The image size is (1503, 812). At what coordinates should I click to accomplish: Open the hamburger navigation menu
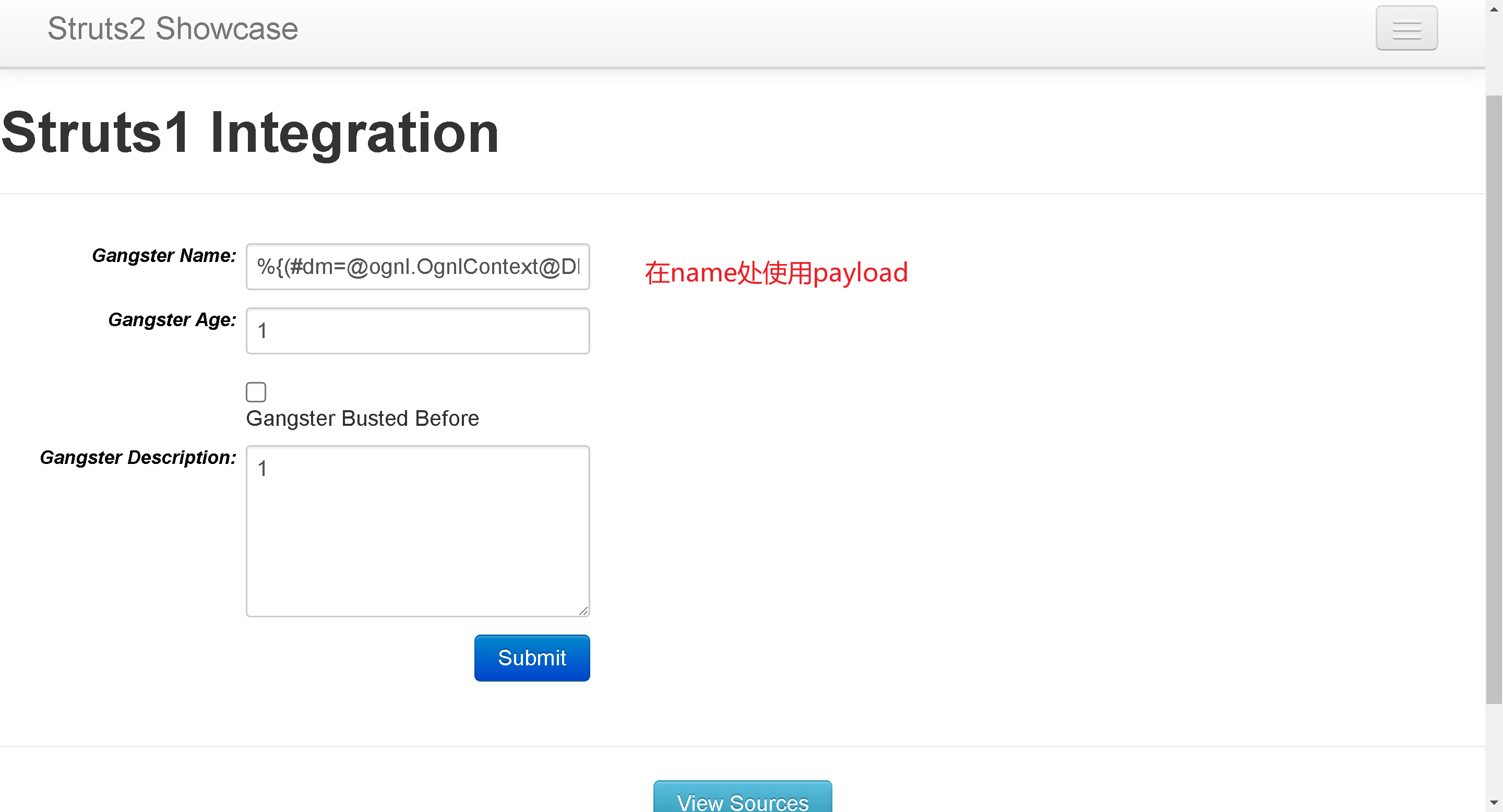pyautogui.click(x=1406, y=28)
